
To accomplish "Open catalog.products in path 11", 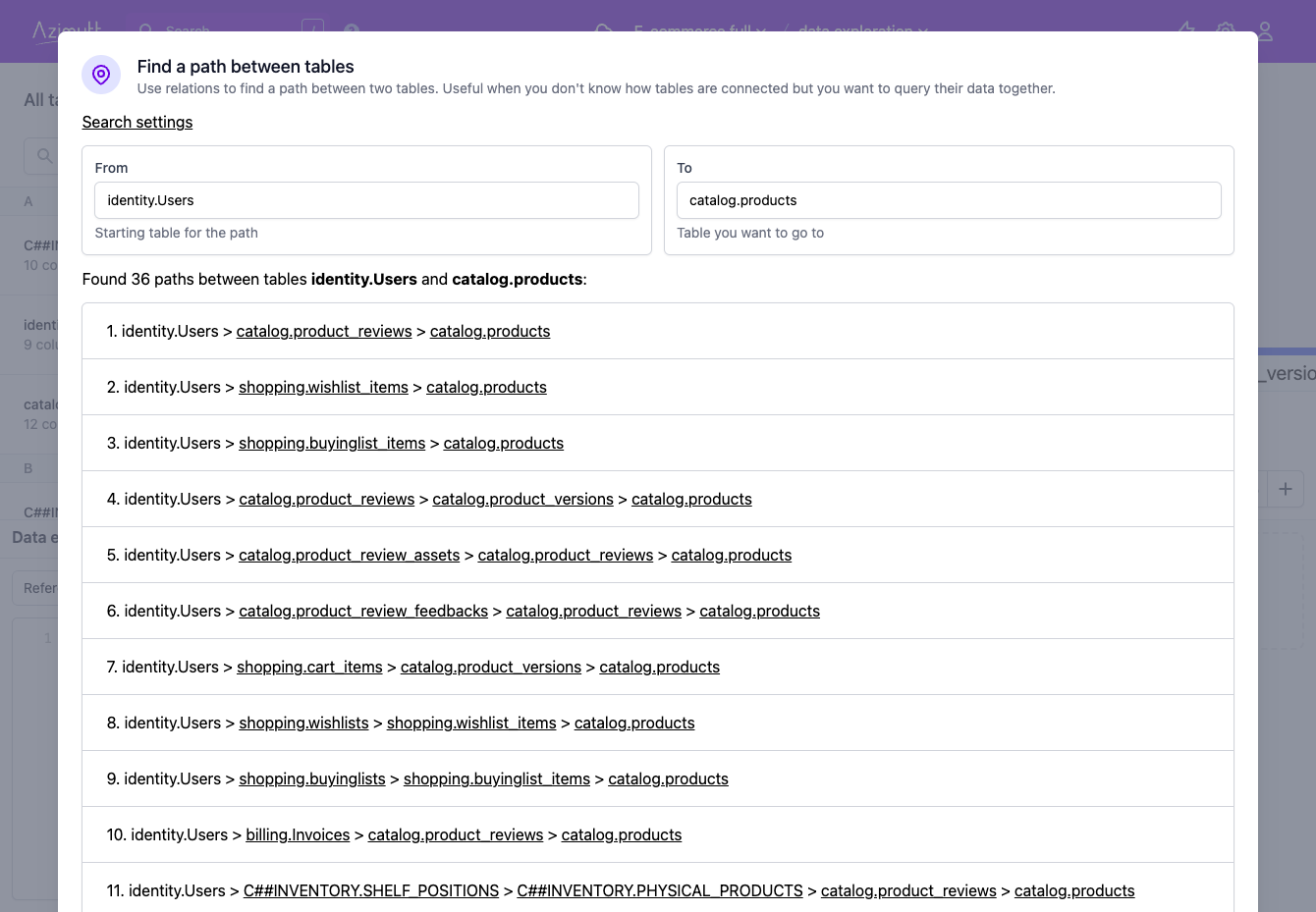I will pos(1074,890).
